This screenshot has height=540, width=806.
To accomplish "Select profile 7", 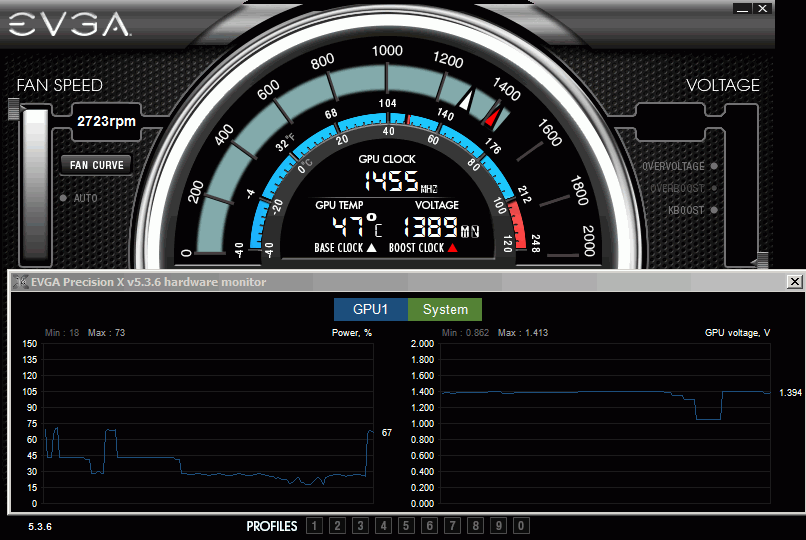I will (452, 526).
